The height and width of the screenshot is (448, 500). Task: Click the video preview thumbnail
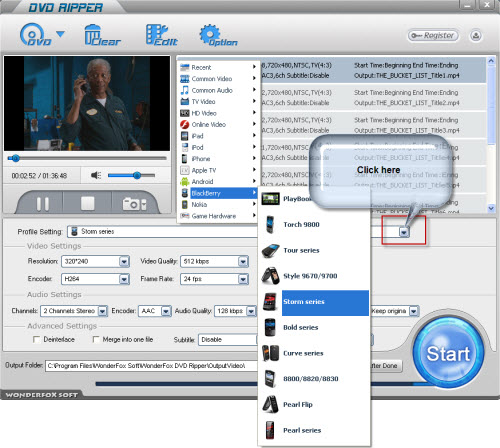87,103
